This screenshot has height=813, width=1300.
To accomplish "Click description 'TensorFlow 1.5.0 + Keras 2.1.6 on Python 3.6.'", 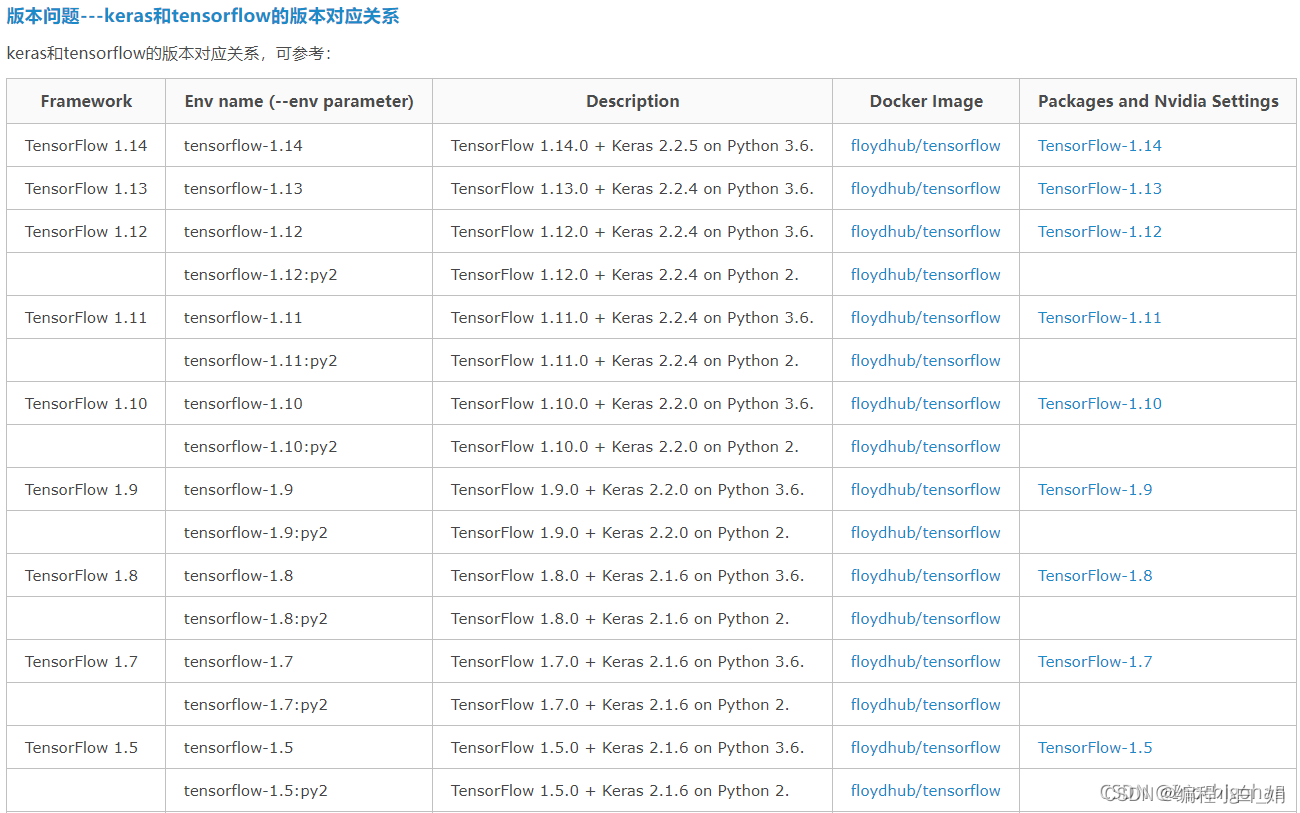I will tap(627, 748).
